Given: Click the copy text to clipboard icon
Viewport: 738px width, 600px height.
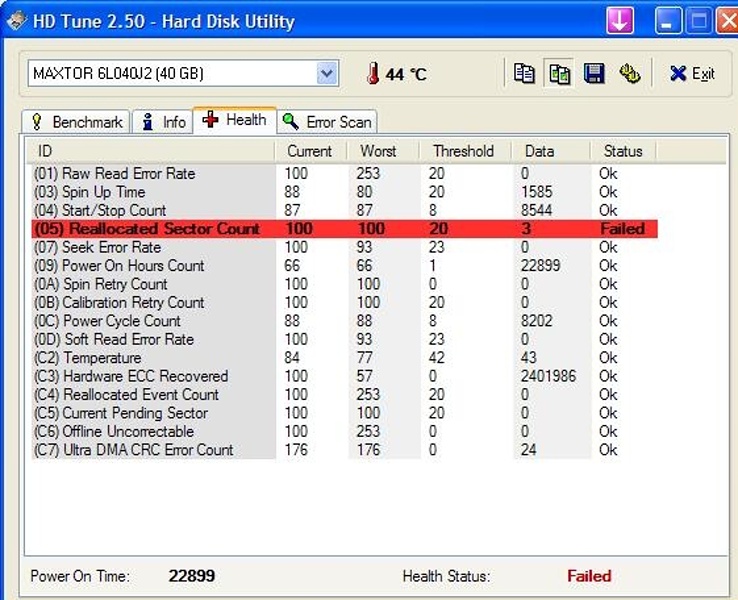Looking at the screenshot, I should (524, 73).
